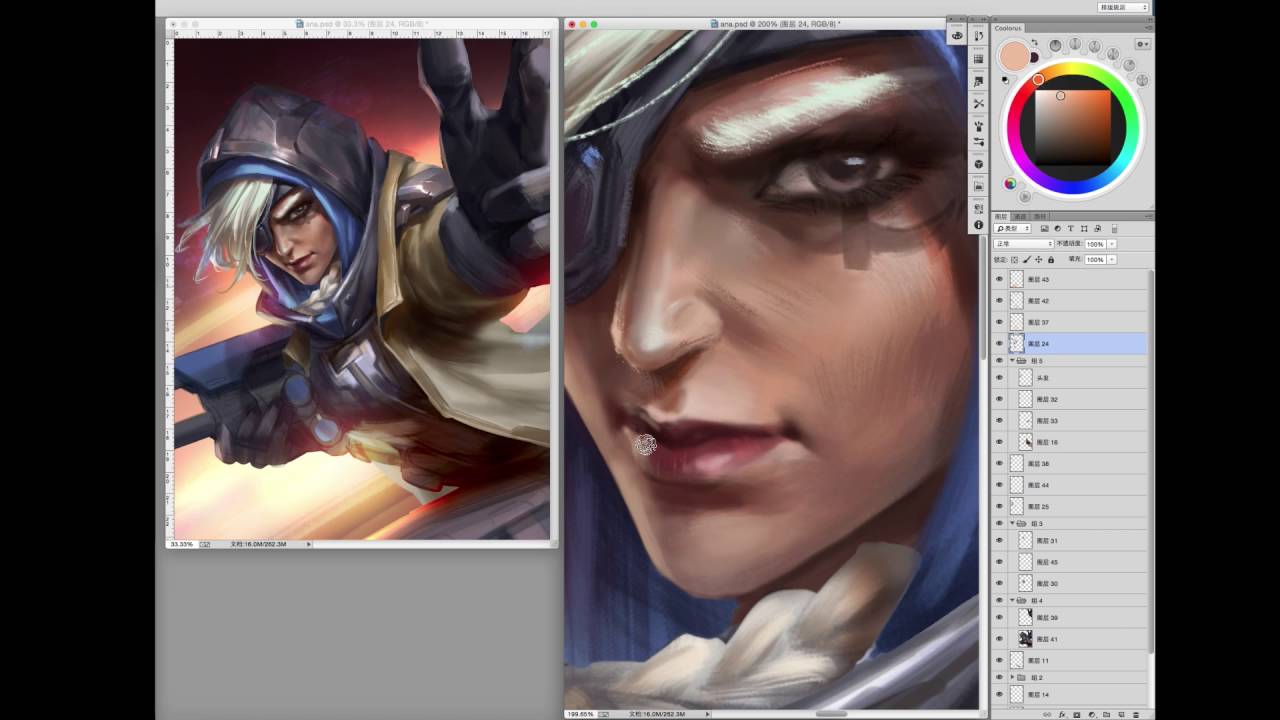Image resolution: width=1280 pixels, height=720 pixels.
Task: Click Coolorus dark background color swatch
Action: (x=1034, y=57)
